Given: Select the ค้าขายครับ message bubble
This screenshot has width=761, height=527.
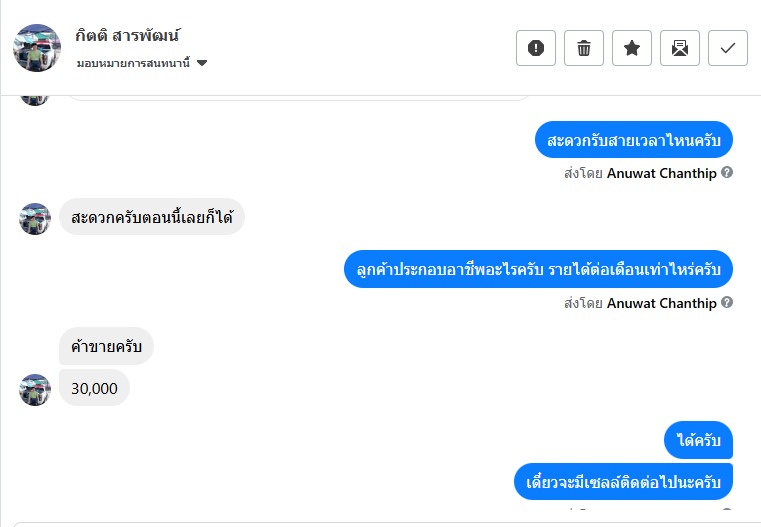Looking at the screenshot, I should click(106, 346).
